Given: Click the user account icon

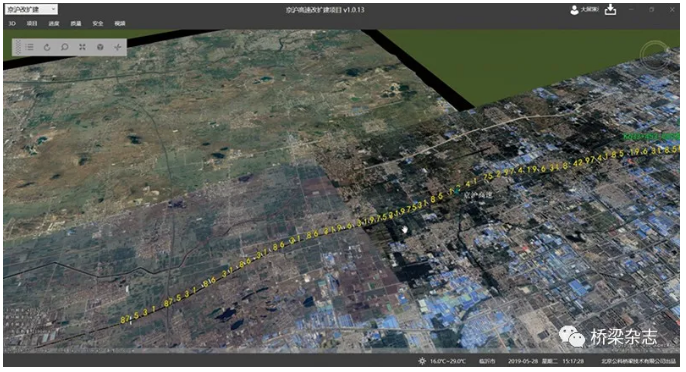Looking at the screenshot, I should [x=574, y=10].
